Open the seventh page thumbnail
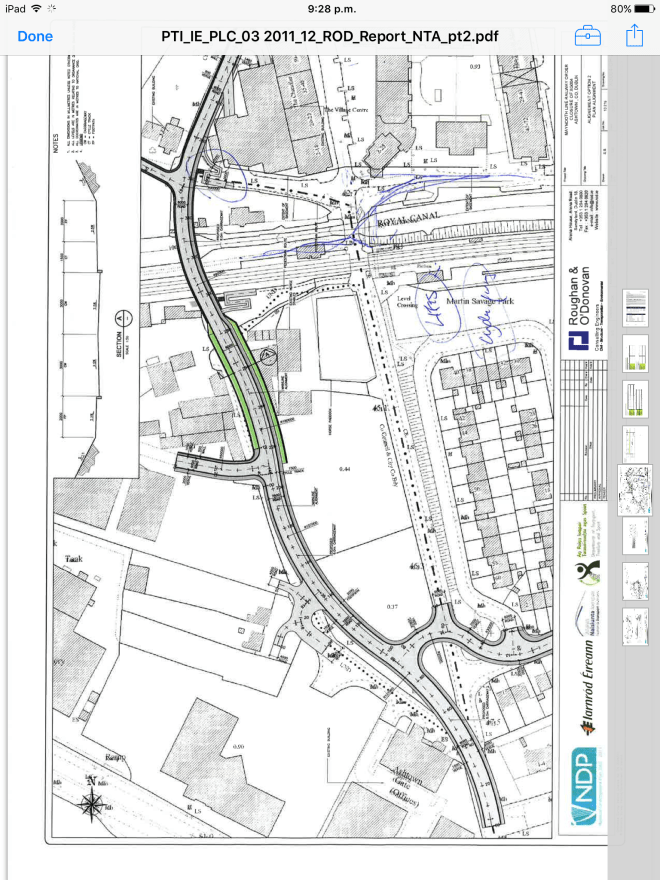660x880 pixels. (634, 579)
